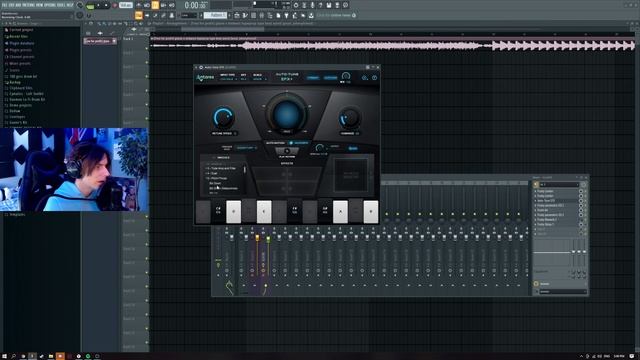Image resolution: width=640 pixels, height=360 pixels.
Task: Click the Humanize knob in Auto-Tune
Action: point(349,118)
